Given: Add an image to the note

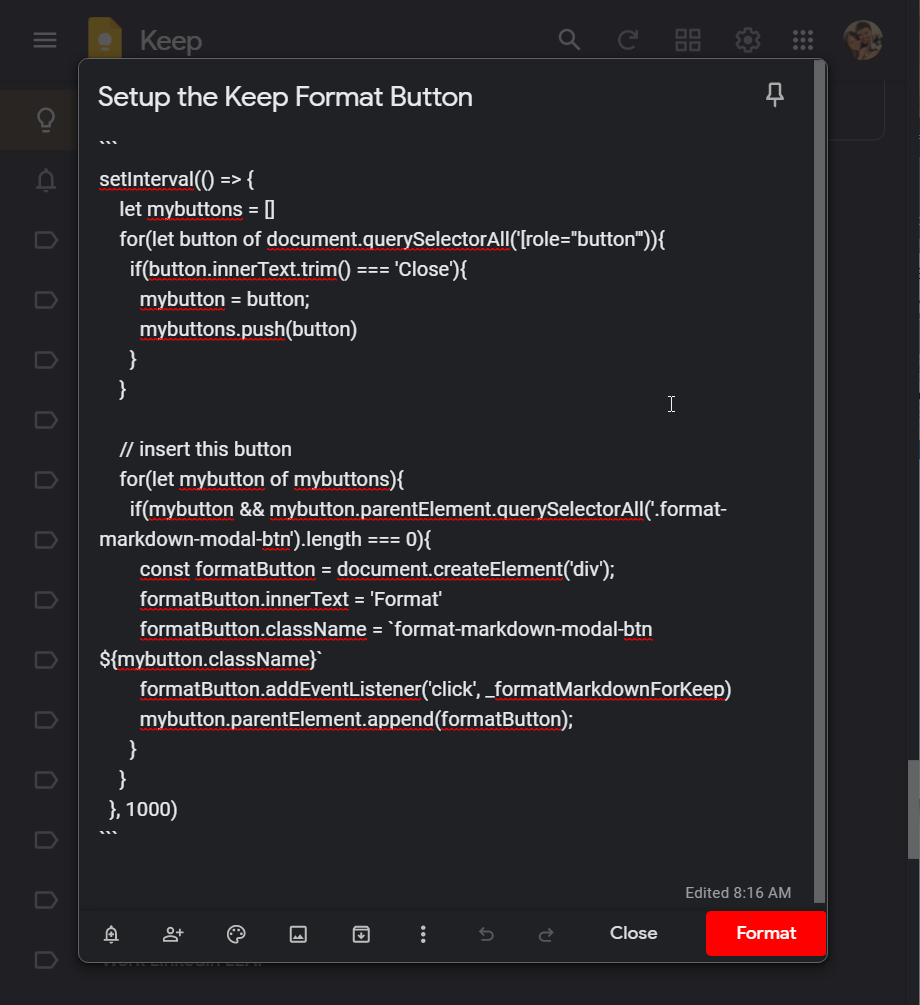Looking at the screenshot, I should (298, 934).
